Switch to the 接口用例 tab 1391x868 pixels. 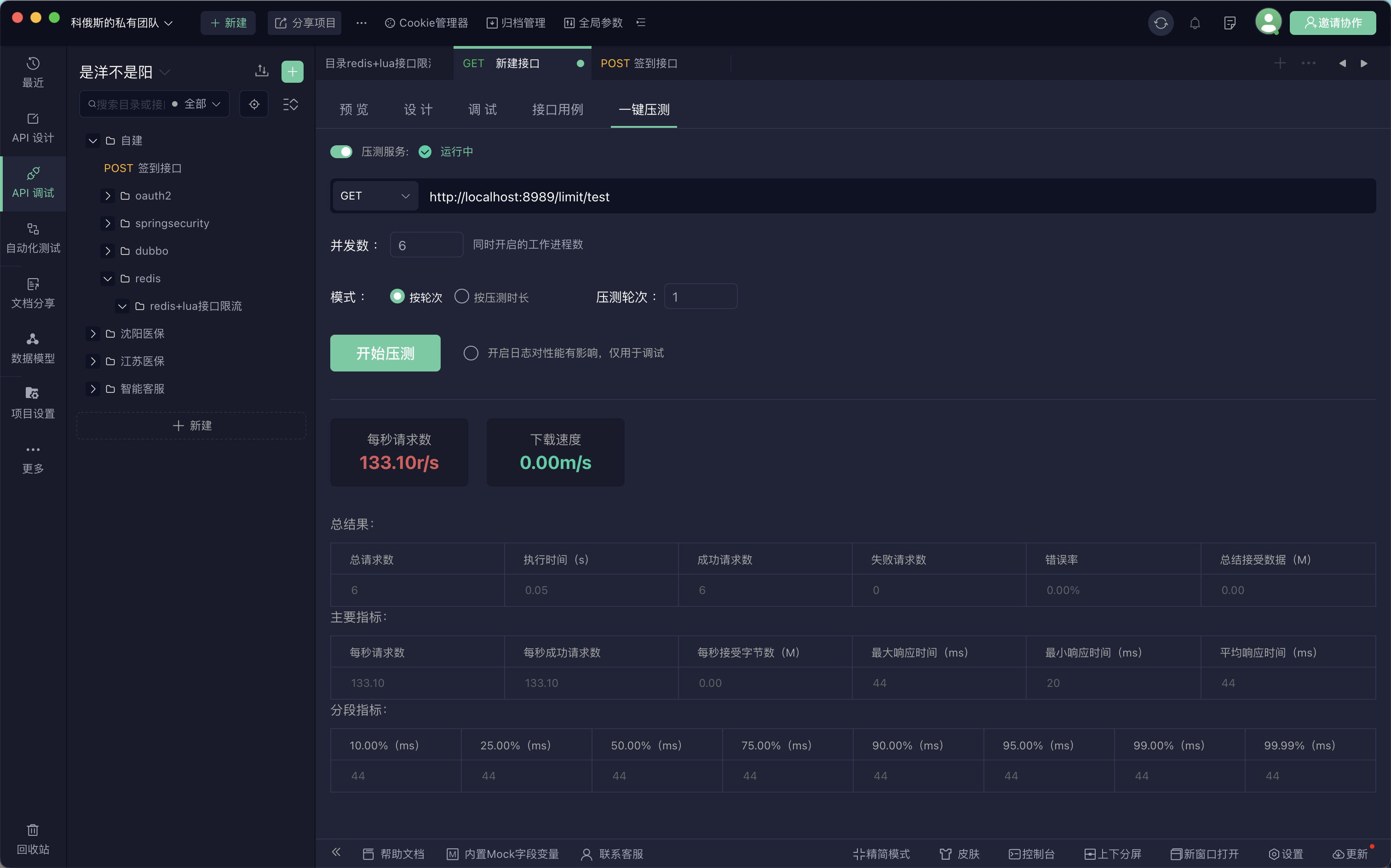tap(557, 109)
